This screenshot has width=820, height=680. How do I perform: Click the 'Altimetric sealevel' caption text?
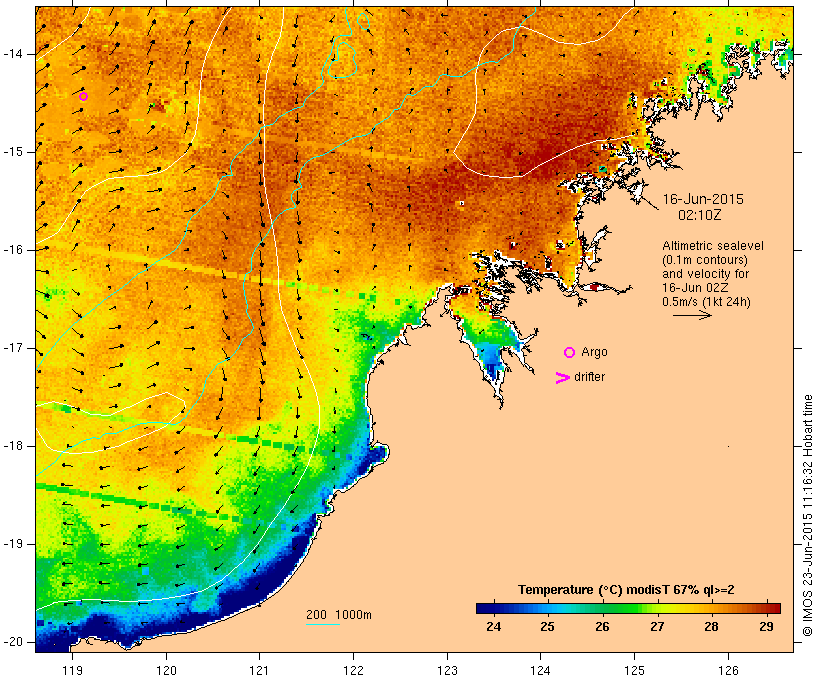[x=713, y=246]
